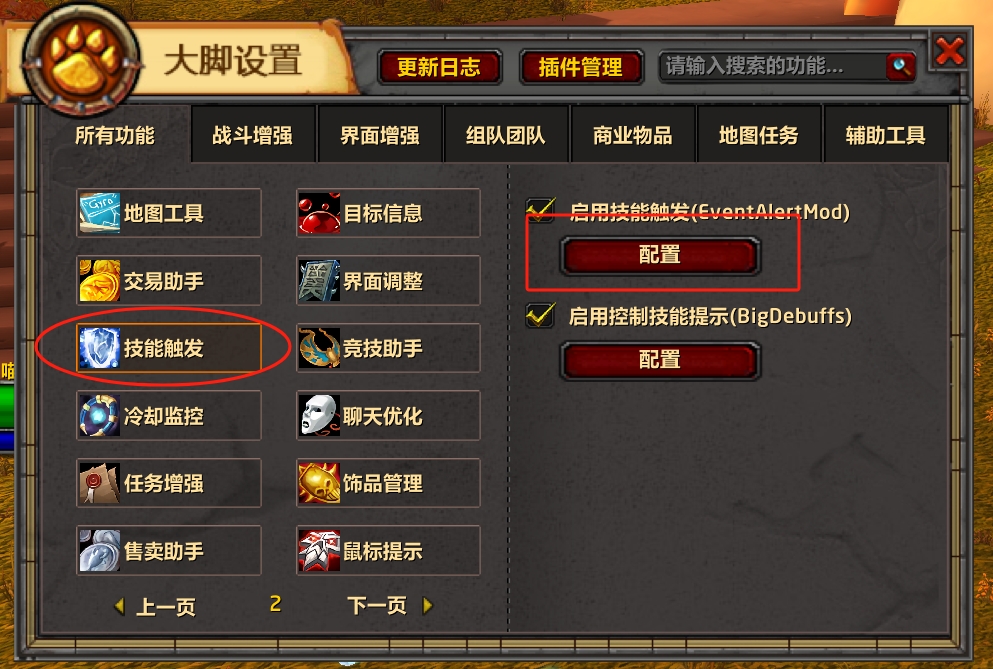Open 聊天优化 white mask icon
The height and width of the screenshot is (669, 993).
(319, 416)
